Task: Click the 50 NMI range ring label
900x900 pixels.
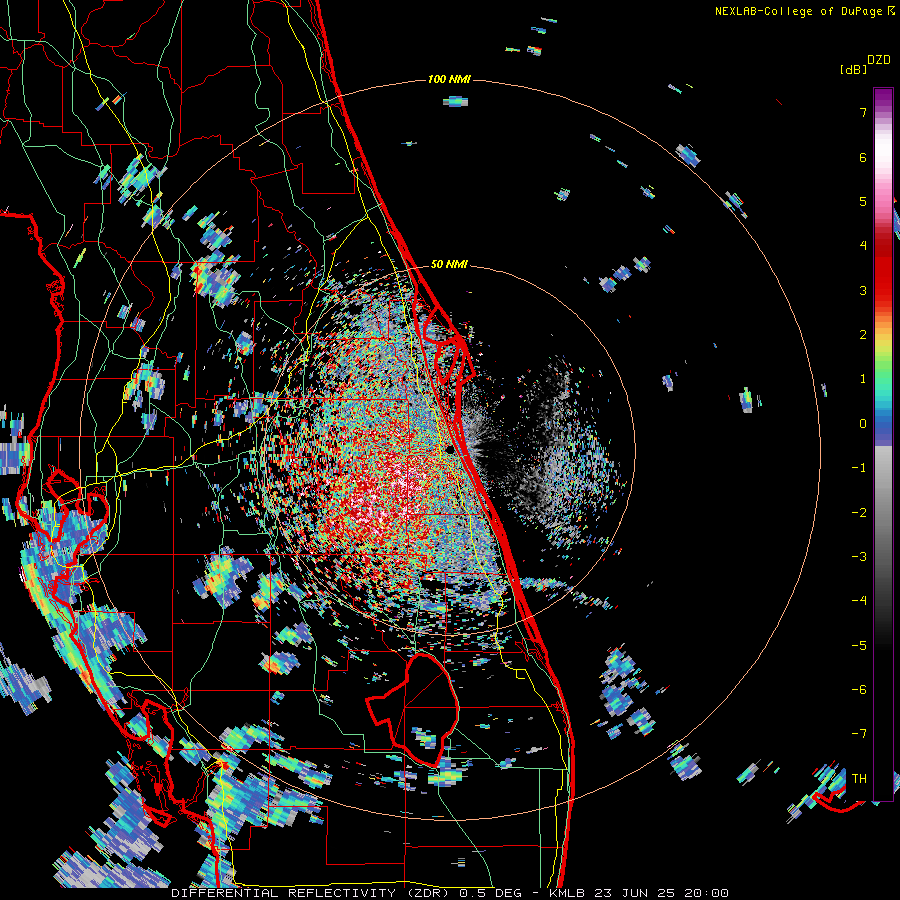Action: tap(449, 265)
